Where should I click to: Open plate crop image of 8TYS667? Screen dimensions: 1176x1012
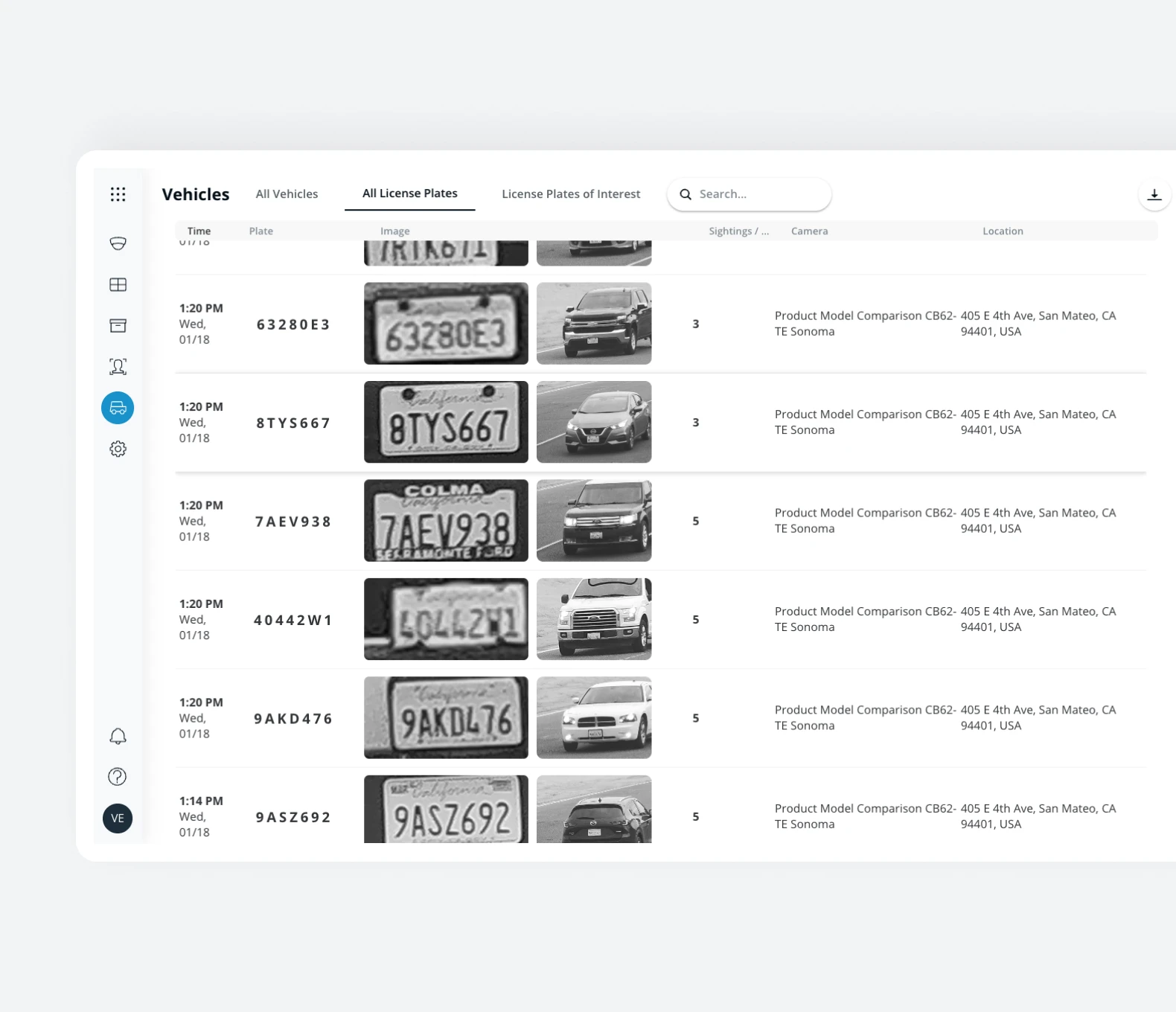(x=446, y=422)
